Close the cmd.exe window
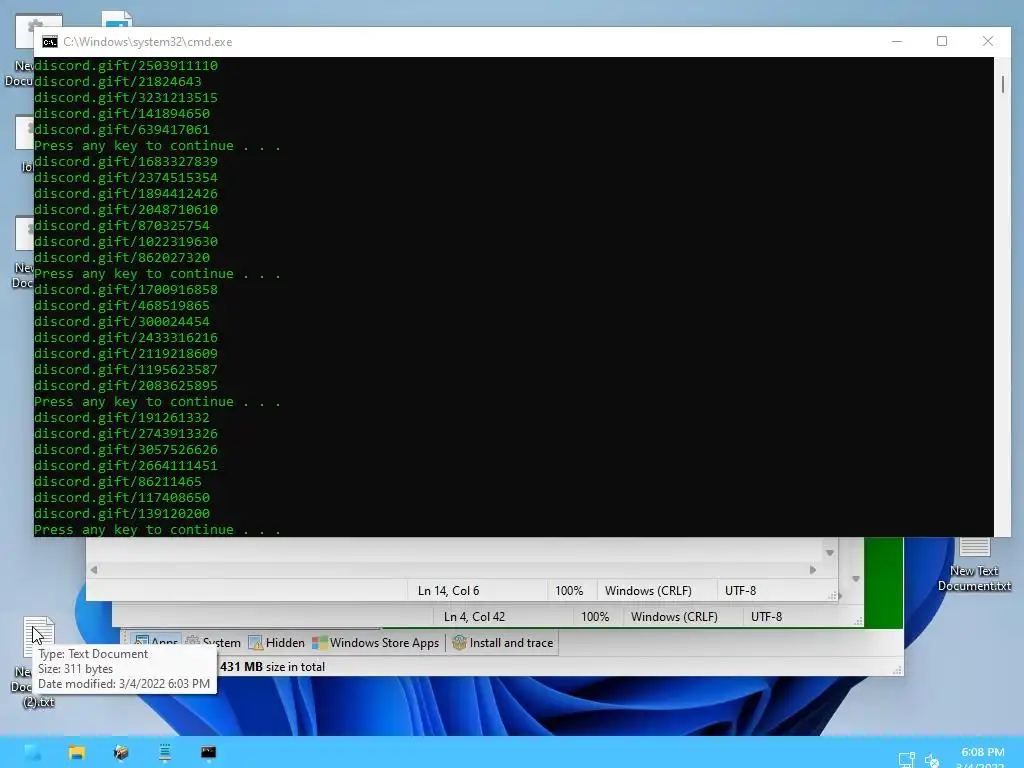1024x768 pixels. pos(987,41)
